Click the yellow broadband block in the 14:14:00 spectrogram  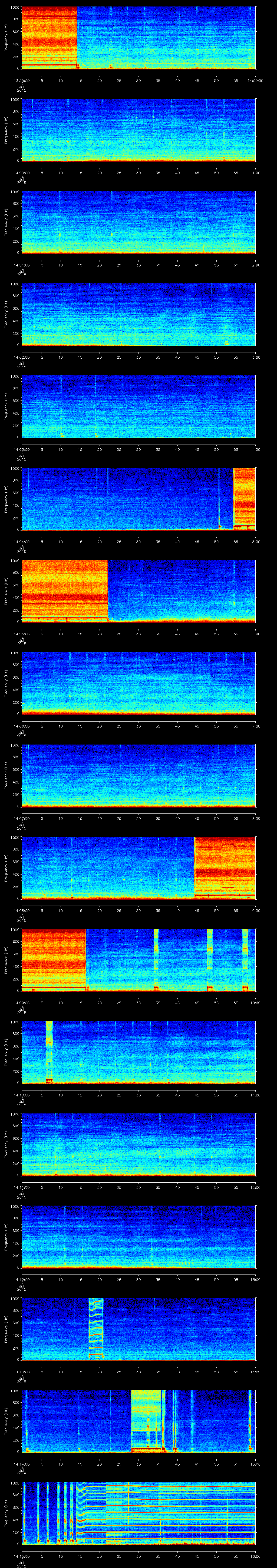click(x=147, y=1421)
